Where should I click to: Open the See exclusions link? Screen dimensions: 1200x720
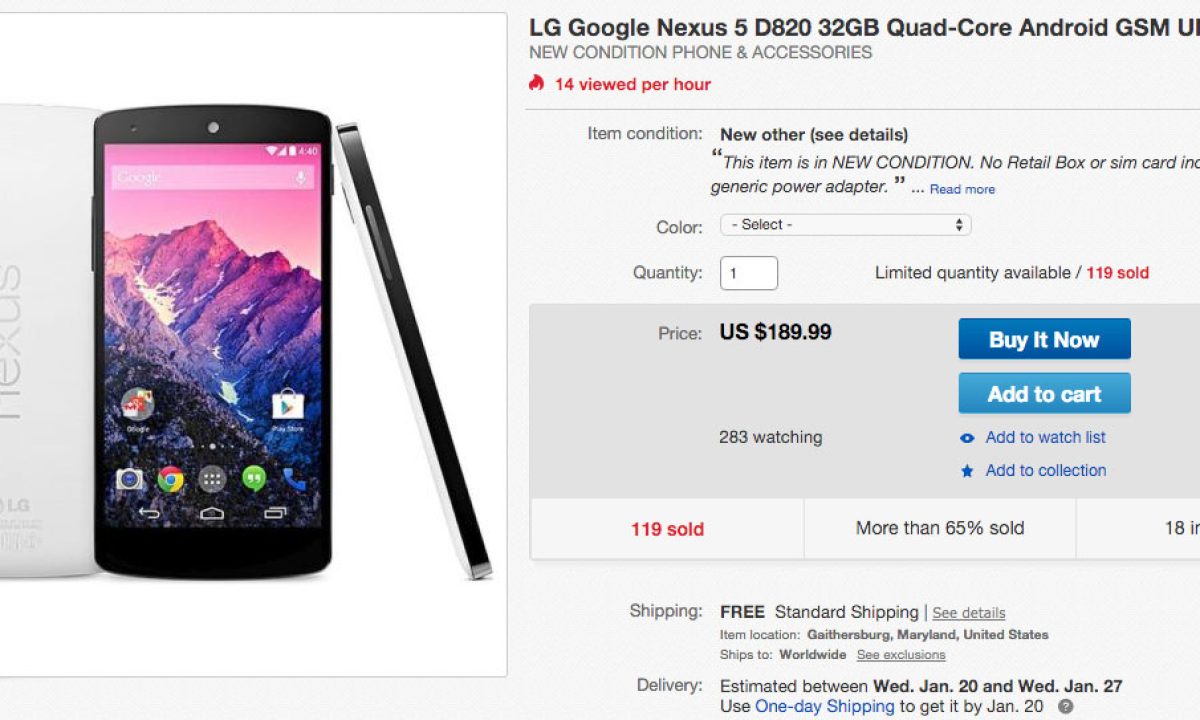click(x=900, y=655)
